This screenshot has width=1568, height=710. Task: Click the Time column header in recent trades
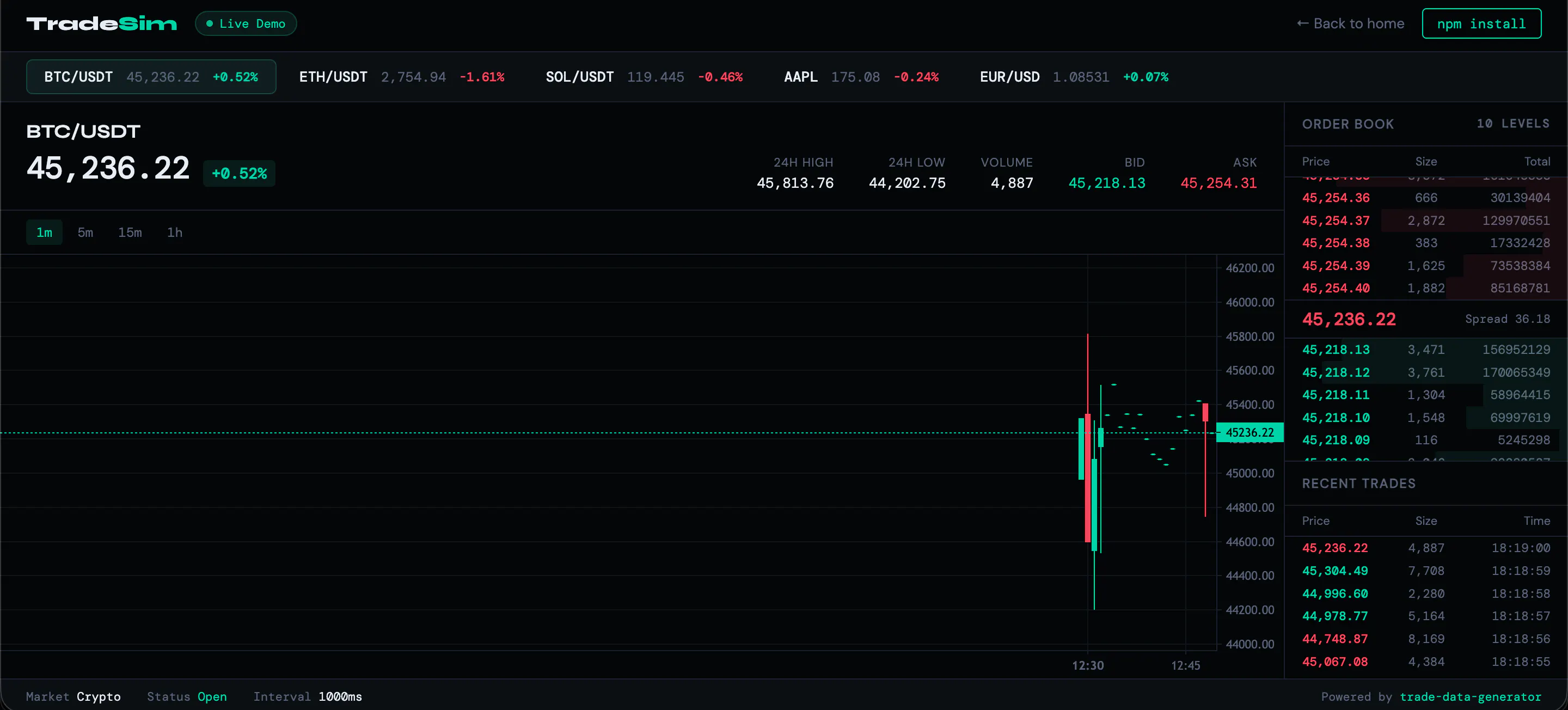[x=1537, y=521]
